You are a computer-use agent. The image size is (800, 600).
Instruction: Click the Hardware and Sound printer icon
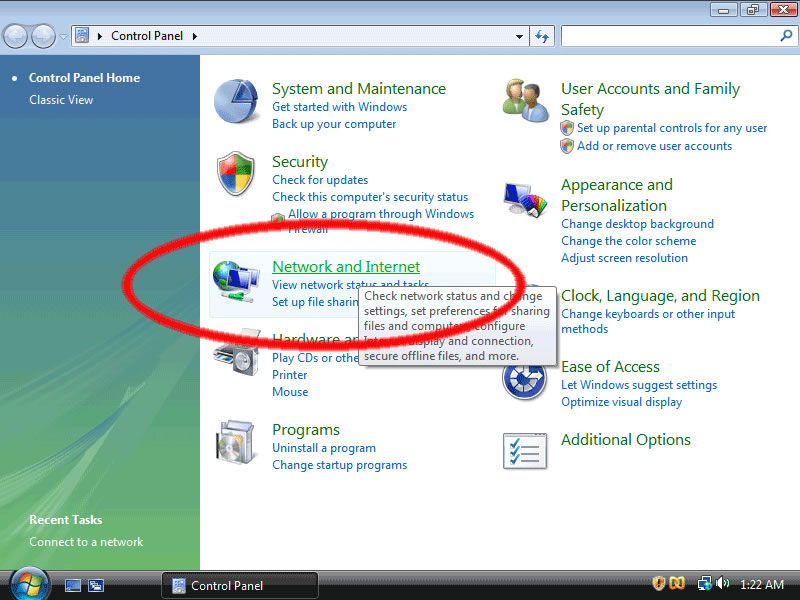pos(236,354)
